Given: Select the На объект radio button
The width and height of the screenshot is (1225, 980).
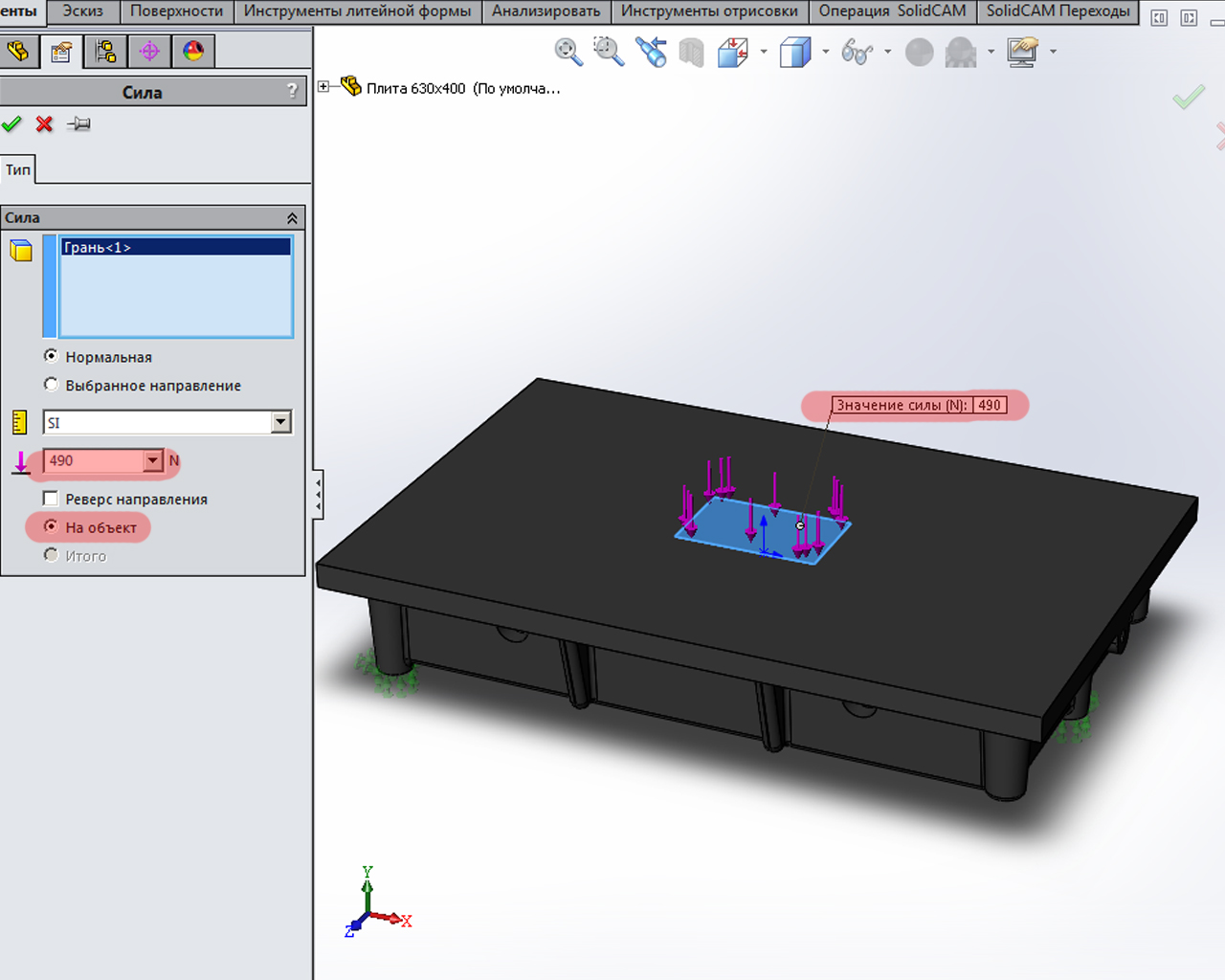Looking at the screenshot, I should coord(52,526).
